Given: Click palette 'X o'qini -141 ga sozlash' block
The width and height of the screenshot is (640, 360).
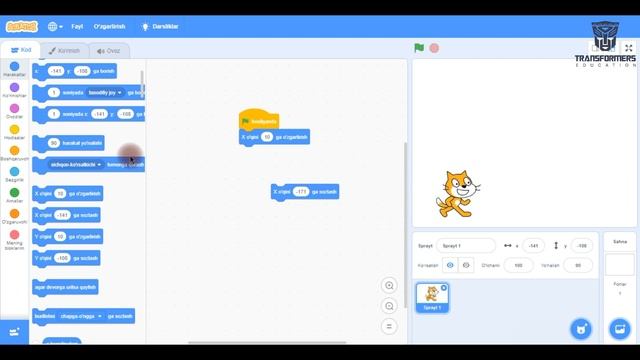Looking at the screenshot, I should tap(67, 215).
